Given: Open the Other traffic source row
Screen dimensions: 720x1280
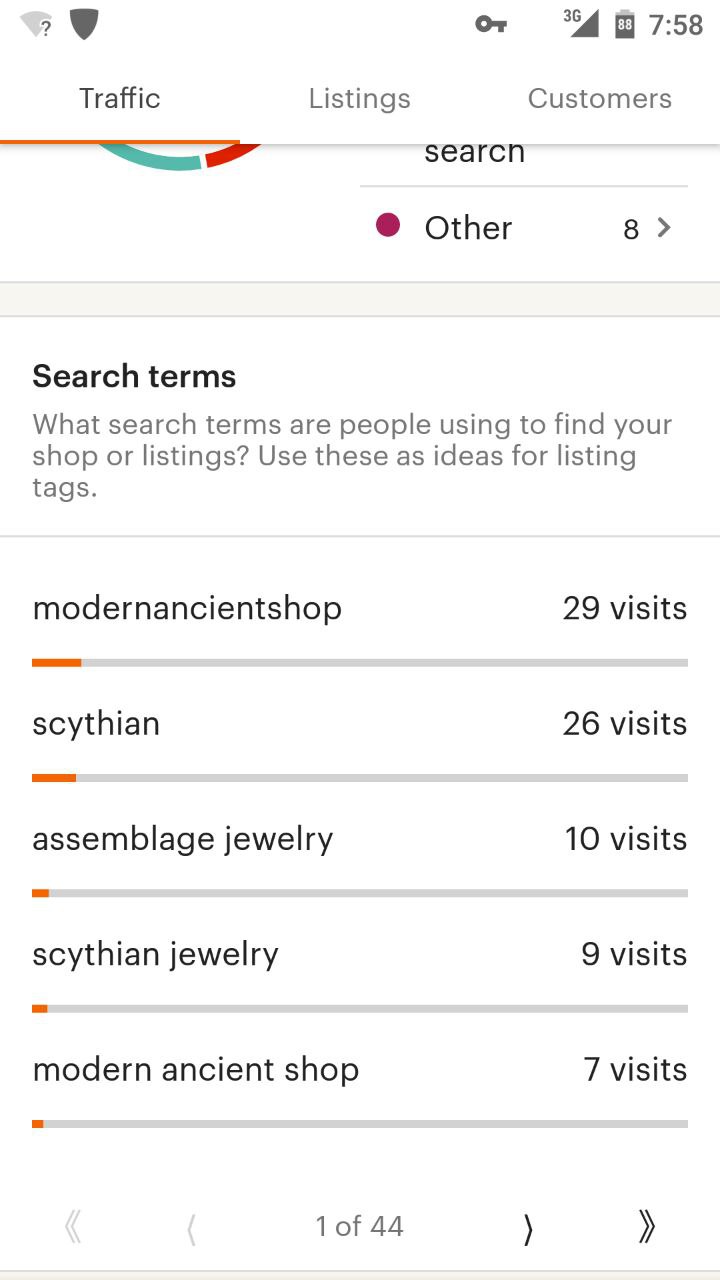Looking at the screenshot, I should [524, 228].
